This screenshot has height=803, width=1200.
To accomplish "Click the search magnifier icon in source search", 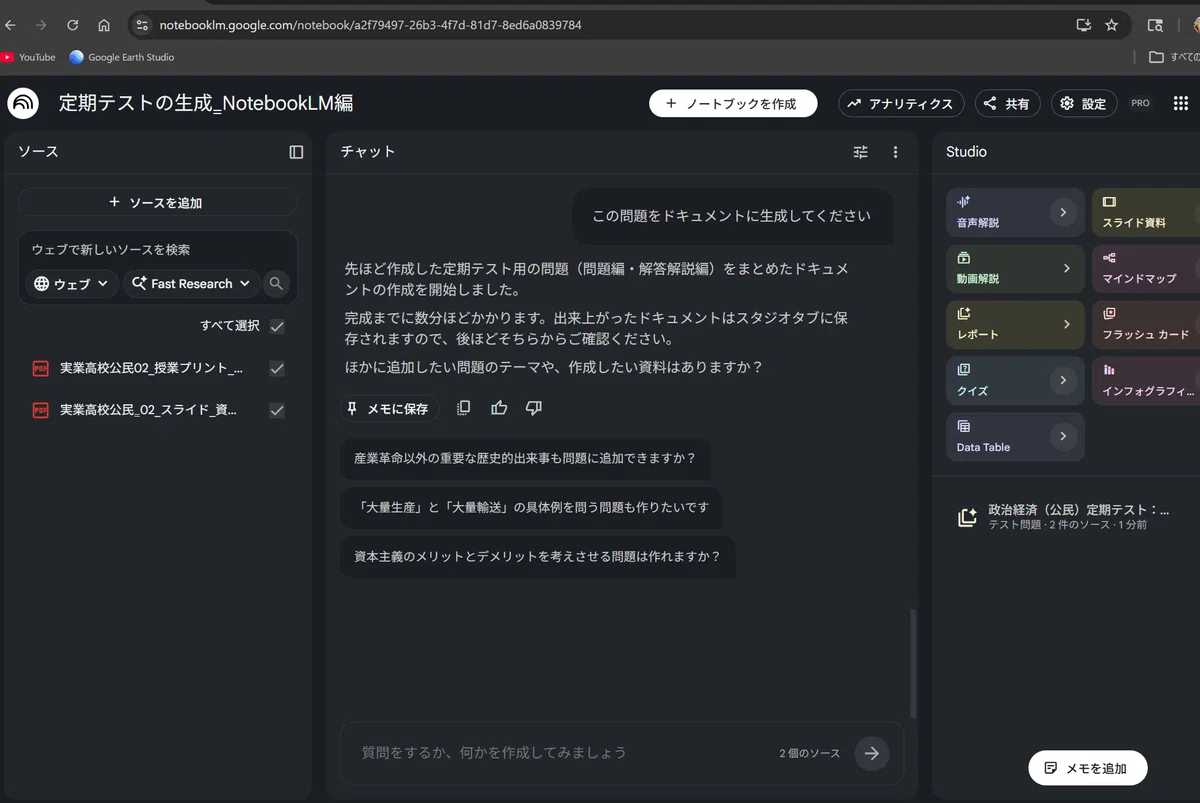I will 276,284.
